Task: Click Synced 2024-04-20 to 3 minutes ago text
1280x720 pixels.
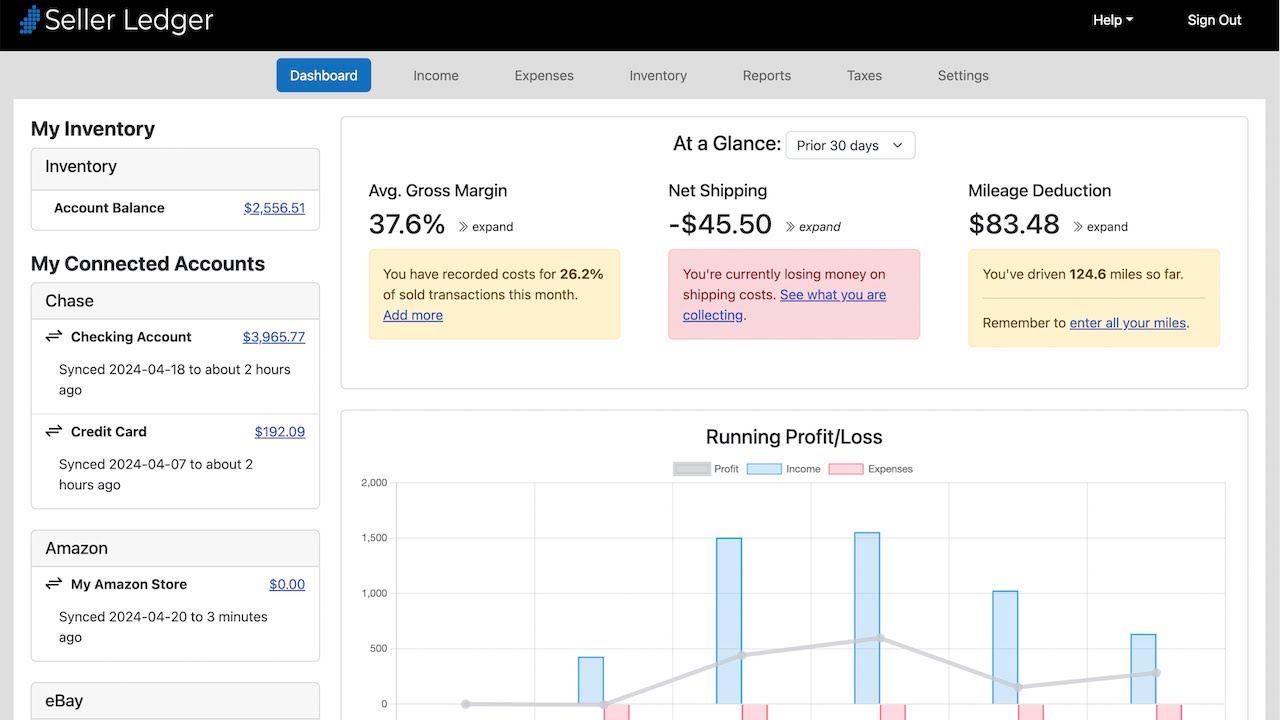Action: 163,627
